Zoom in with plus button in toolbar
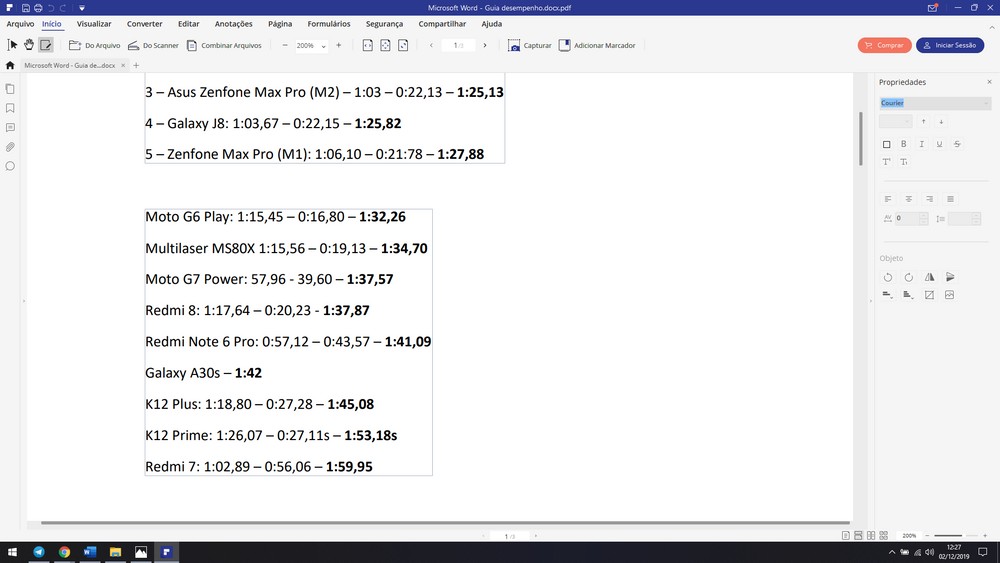 tap(339, 45)
